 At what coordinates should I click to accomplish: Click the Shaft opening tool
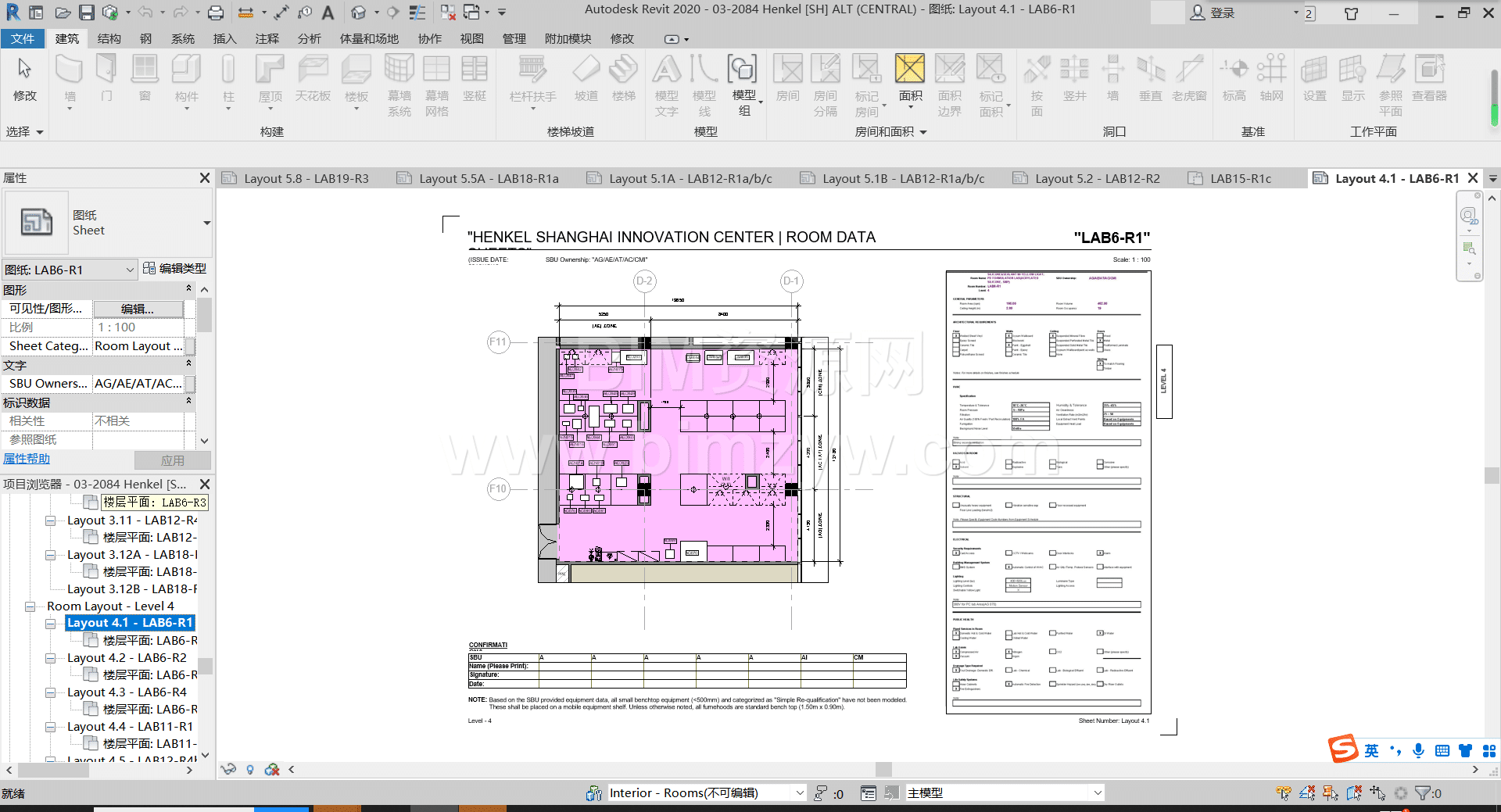tap(1075, 80)
